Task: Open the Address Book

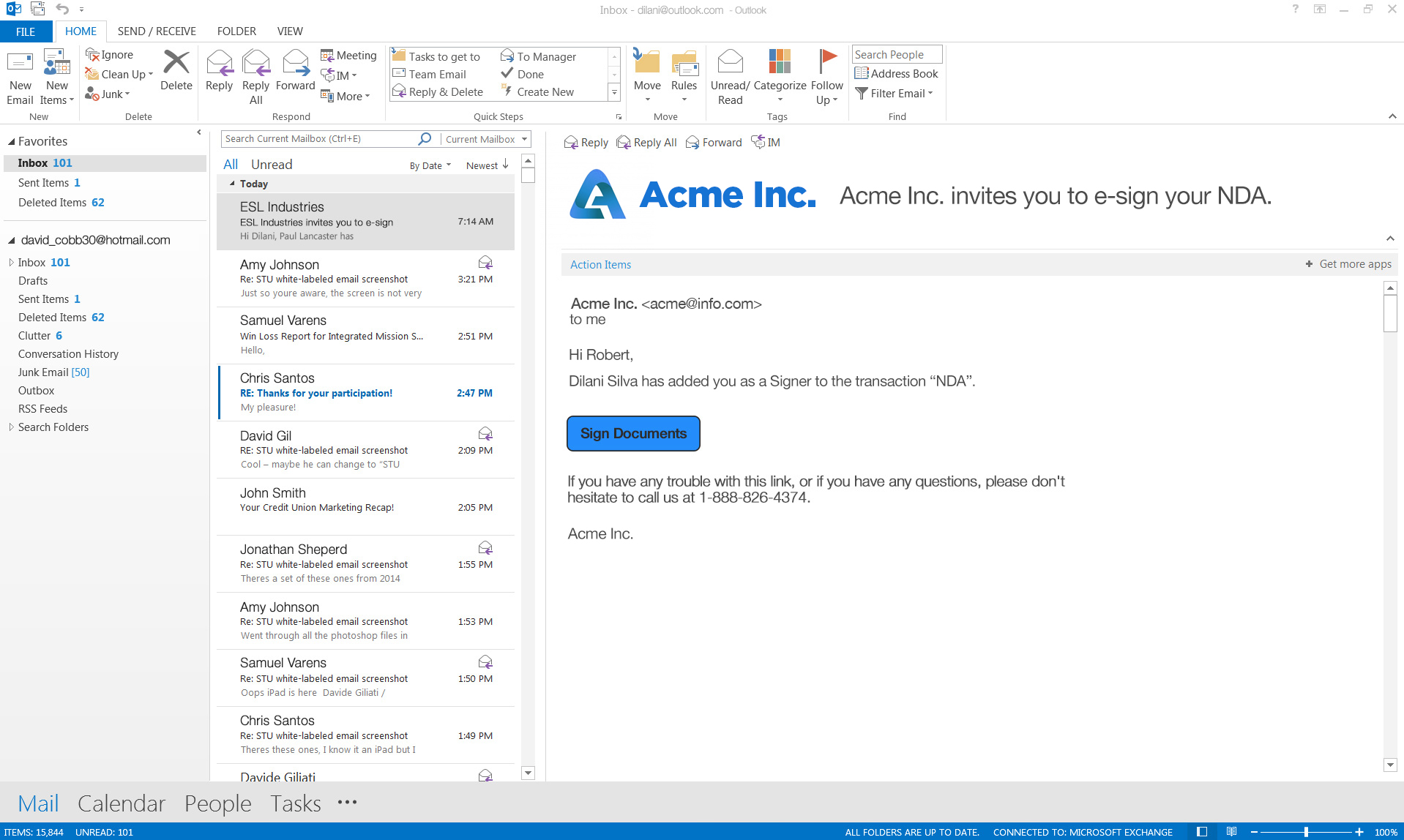Action: pos(897,73)
